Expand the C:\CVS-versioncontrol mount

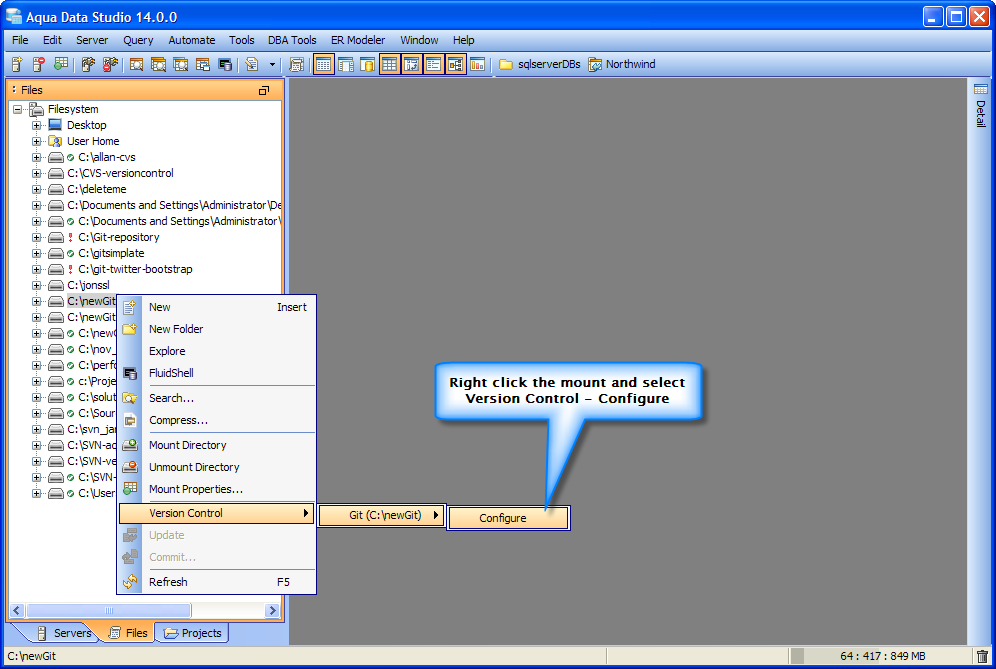[36, 173]
